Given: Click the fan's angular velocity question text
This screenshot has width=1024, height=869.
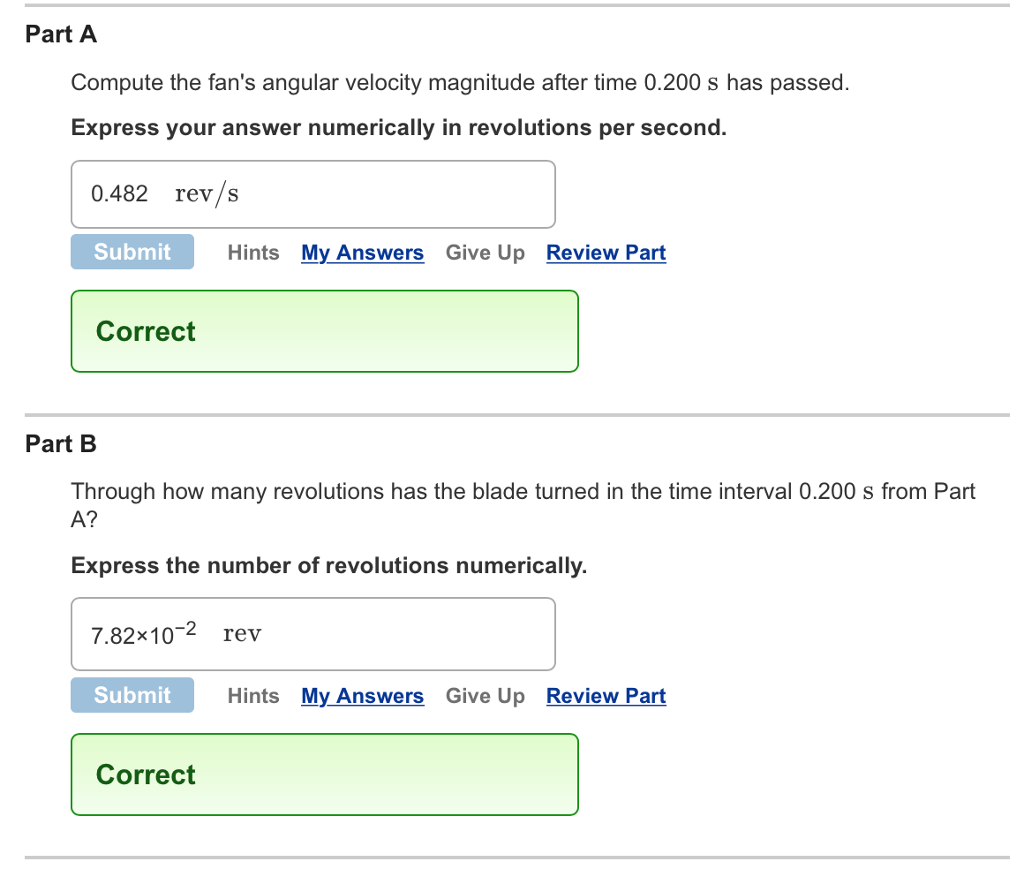Looking at the screenshot, I should [x=460, y=82].
